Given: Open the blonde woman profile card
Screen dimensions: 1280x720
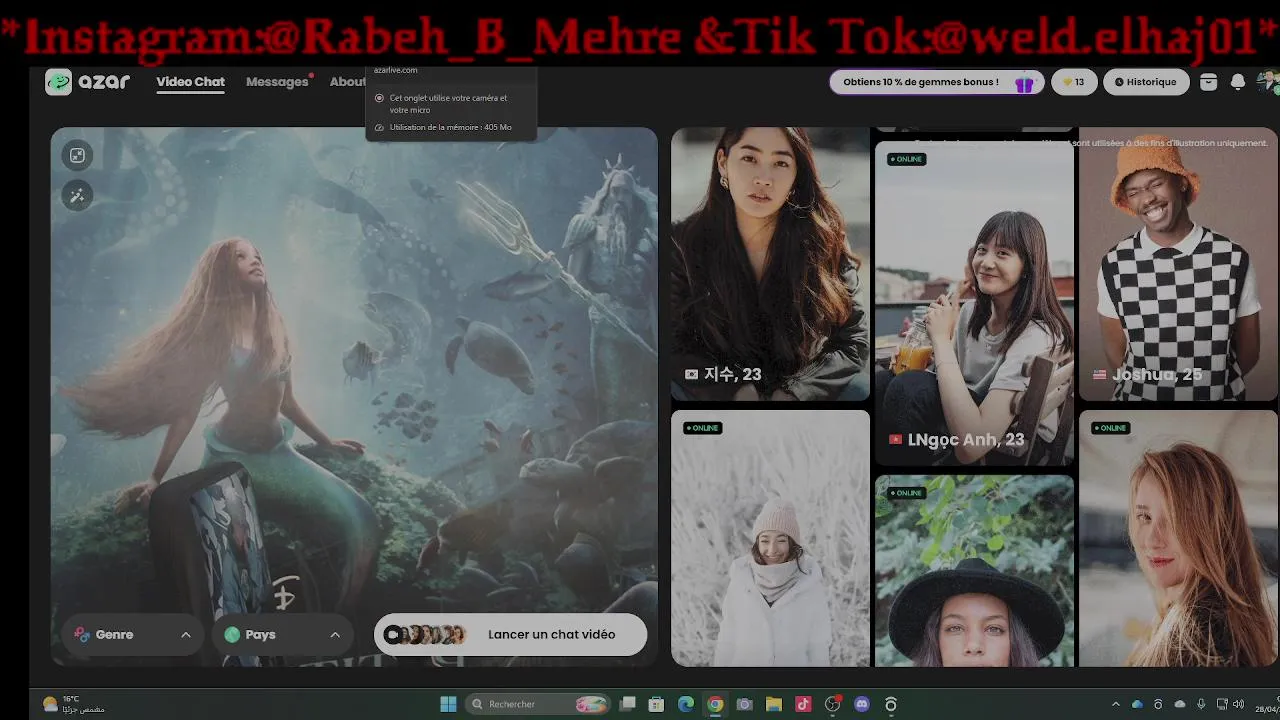Looking at the screenshot, I should (x=1178, y=538).
